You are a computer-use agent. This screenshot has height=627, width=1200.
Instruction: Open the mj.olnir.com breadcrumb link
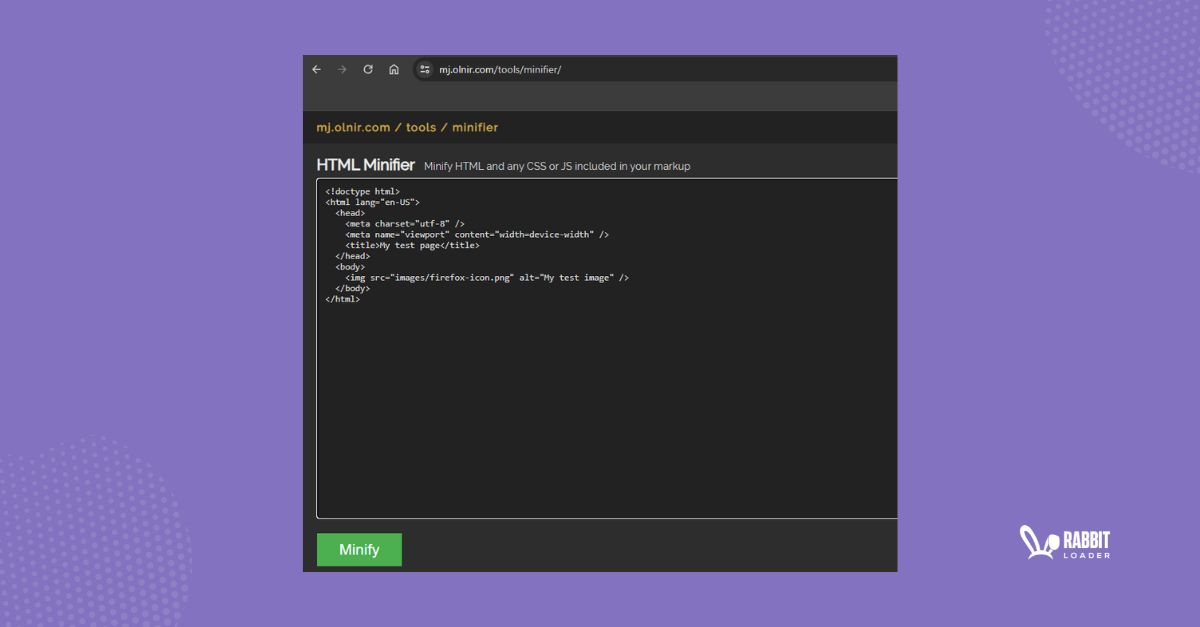(353, 128)
